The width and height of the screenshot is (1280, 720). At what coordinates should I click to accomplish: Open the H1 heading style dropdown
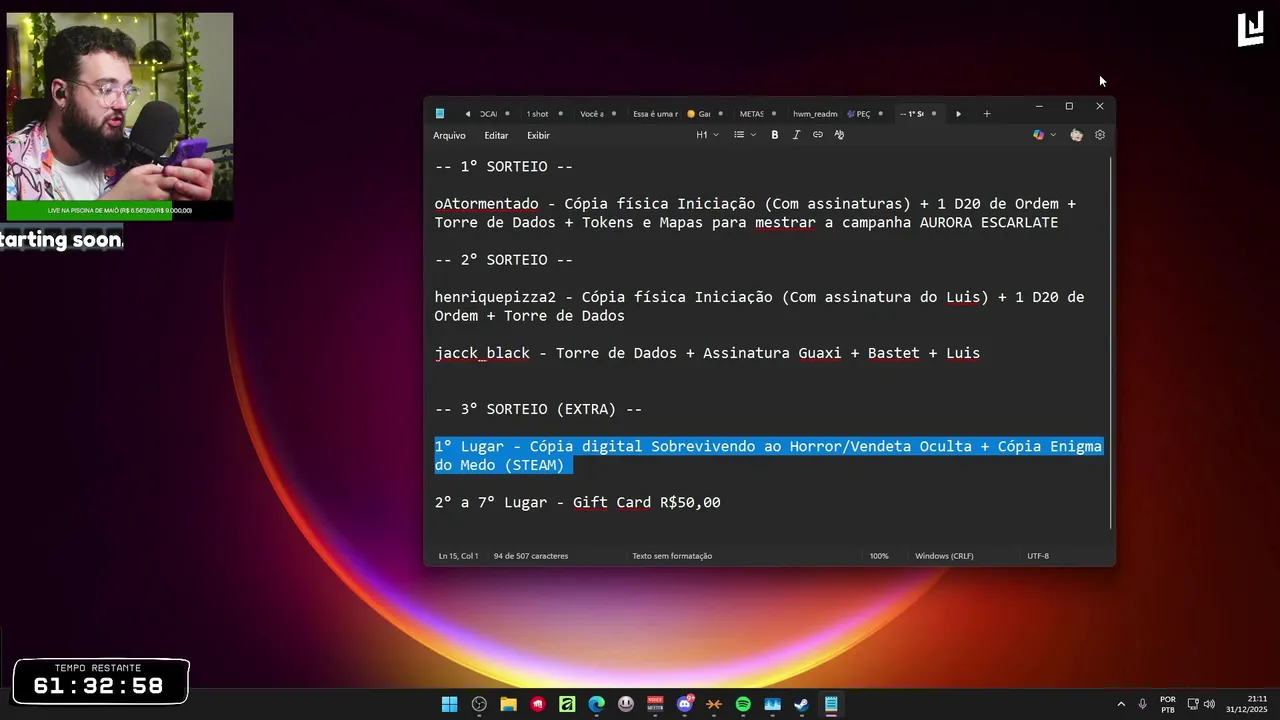(x=707, y=135)
